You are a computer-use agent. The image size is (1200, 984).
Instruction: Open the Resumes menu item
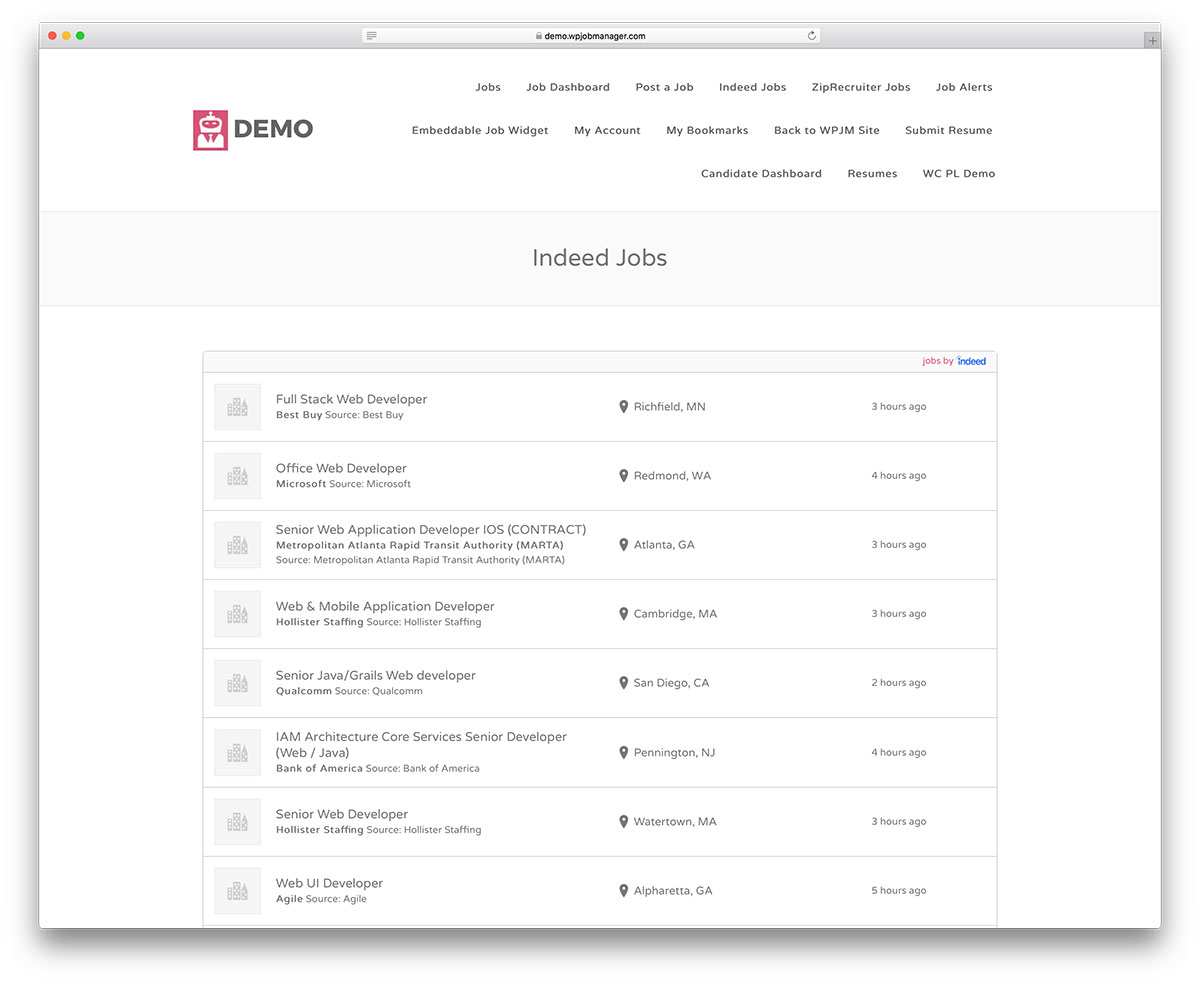[872, 173]
